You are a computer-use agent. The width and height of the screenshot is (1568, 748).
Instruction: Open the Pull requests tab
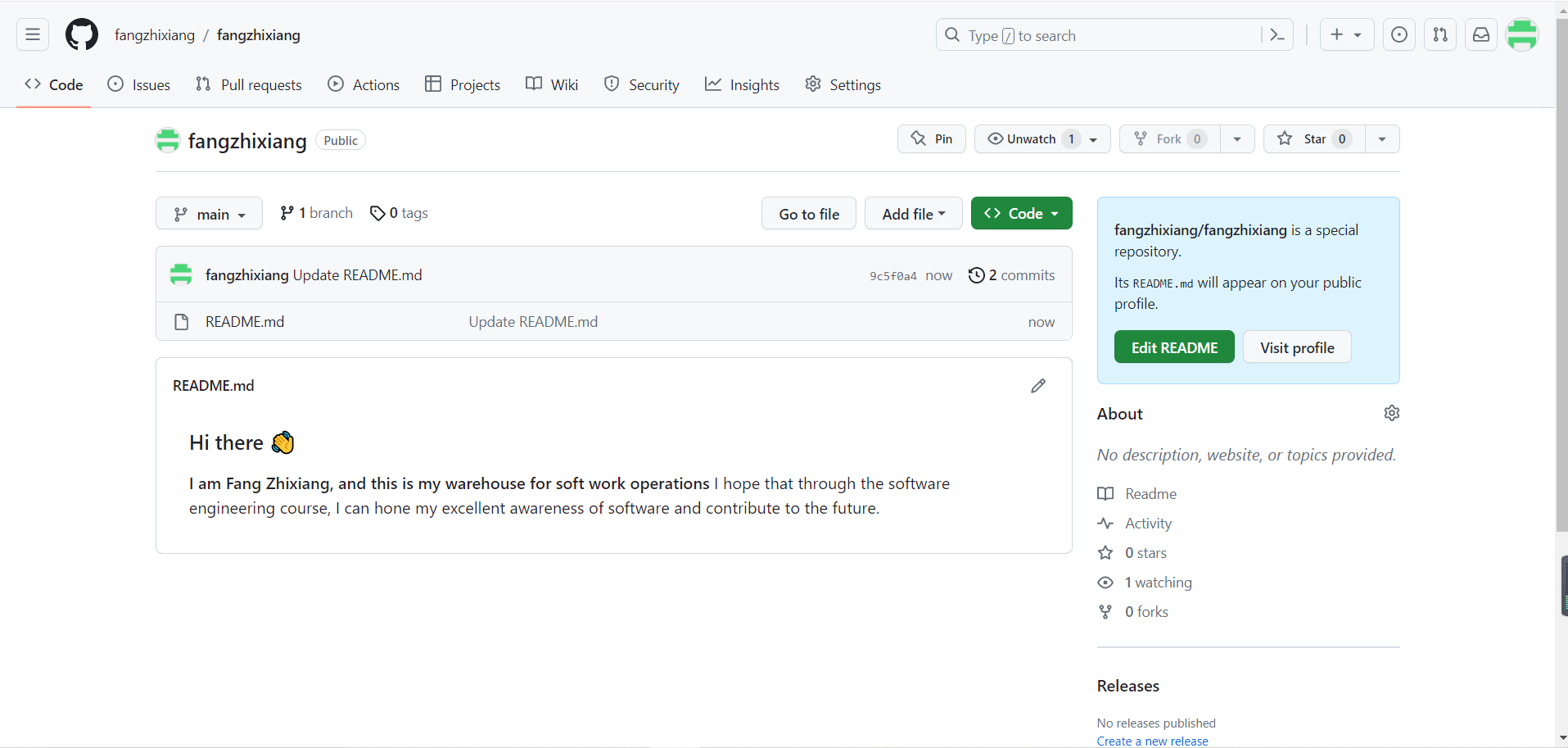tap(249, 84)
